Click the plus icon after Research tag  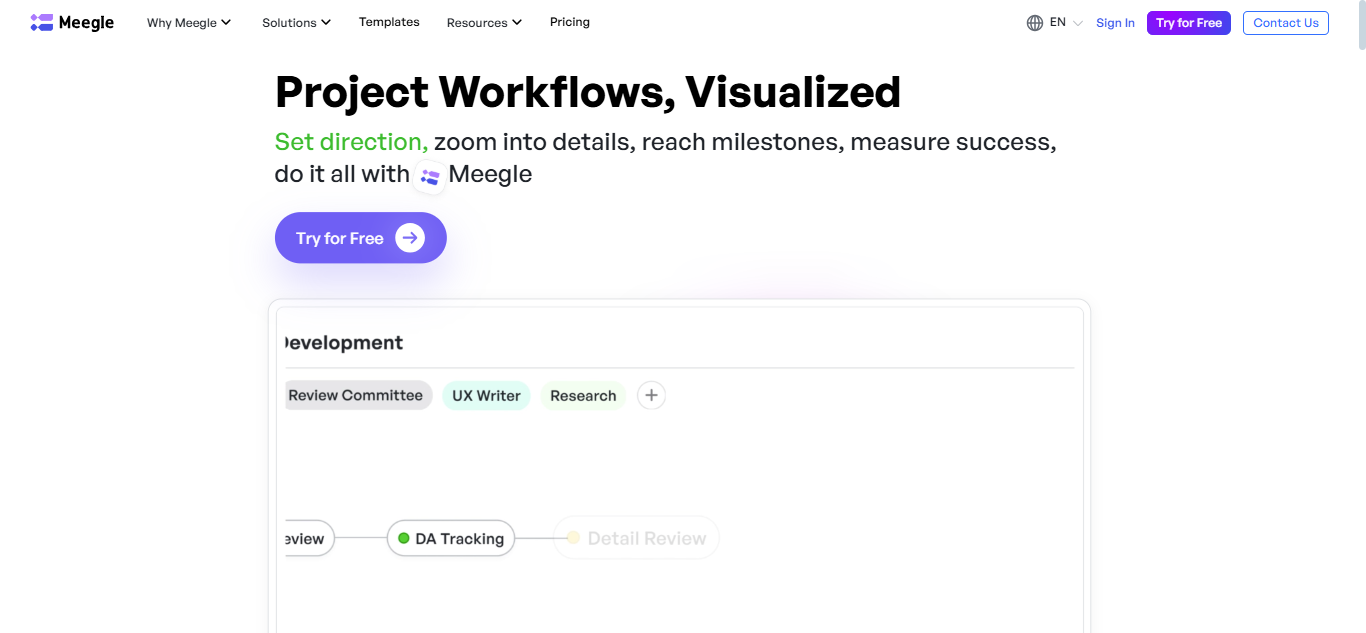click(651, 395)
